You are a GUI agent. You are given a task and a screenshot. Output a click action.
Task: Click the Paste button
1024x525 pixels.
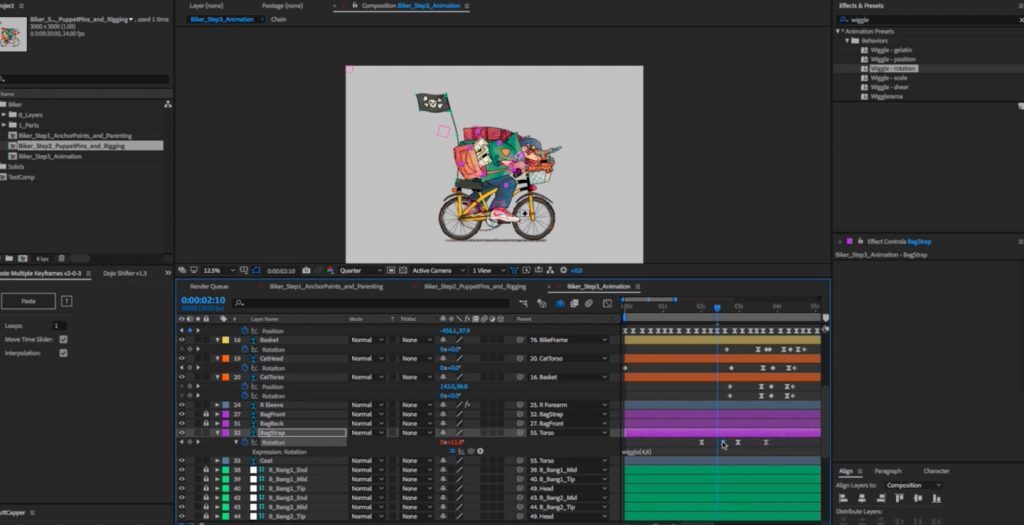point(28,301)
